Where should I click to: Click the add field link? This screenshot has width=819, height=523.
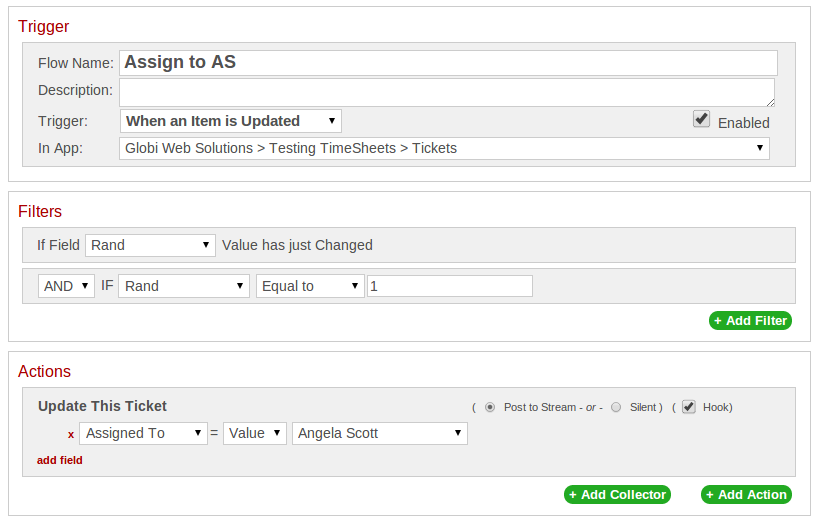click(x=60, y=460)
